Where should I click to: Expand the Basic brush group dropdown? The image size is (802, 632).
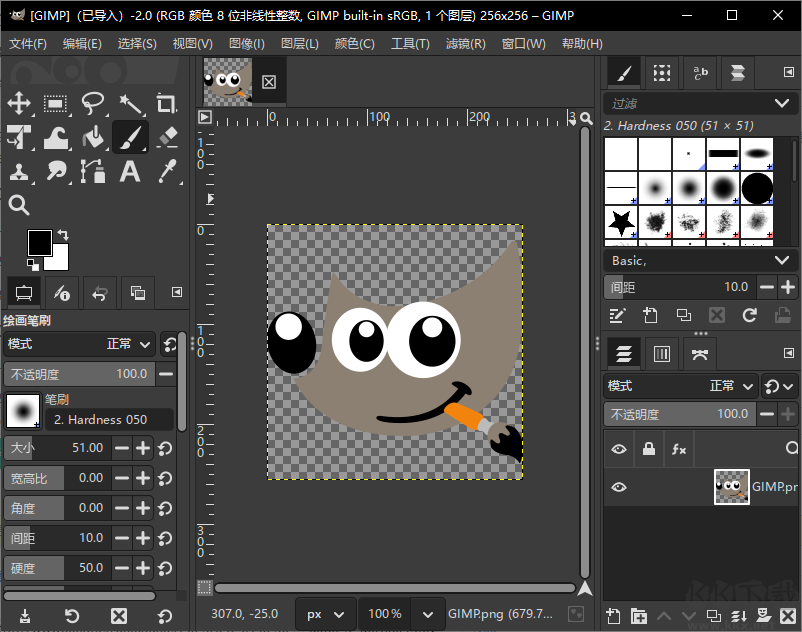tap(700, 260)
